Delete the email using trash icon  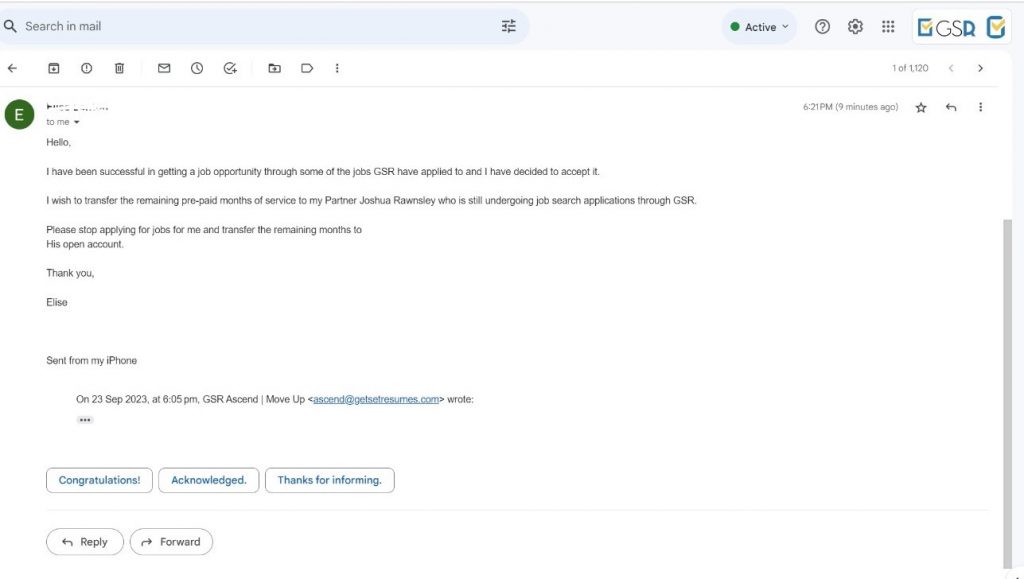(119, 68)
